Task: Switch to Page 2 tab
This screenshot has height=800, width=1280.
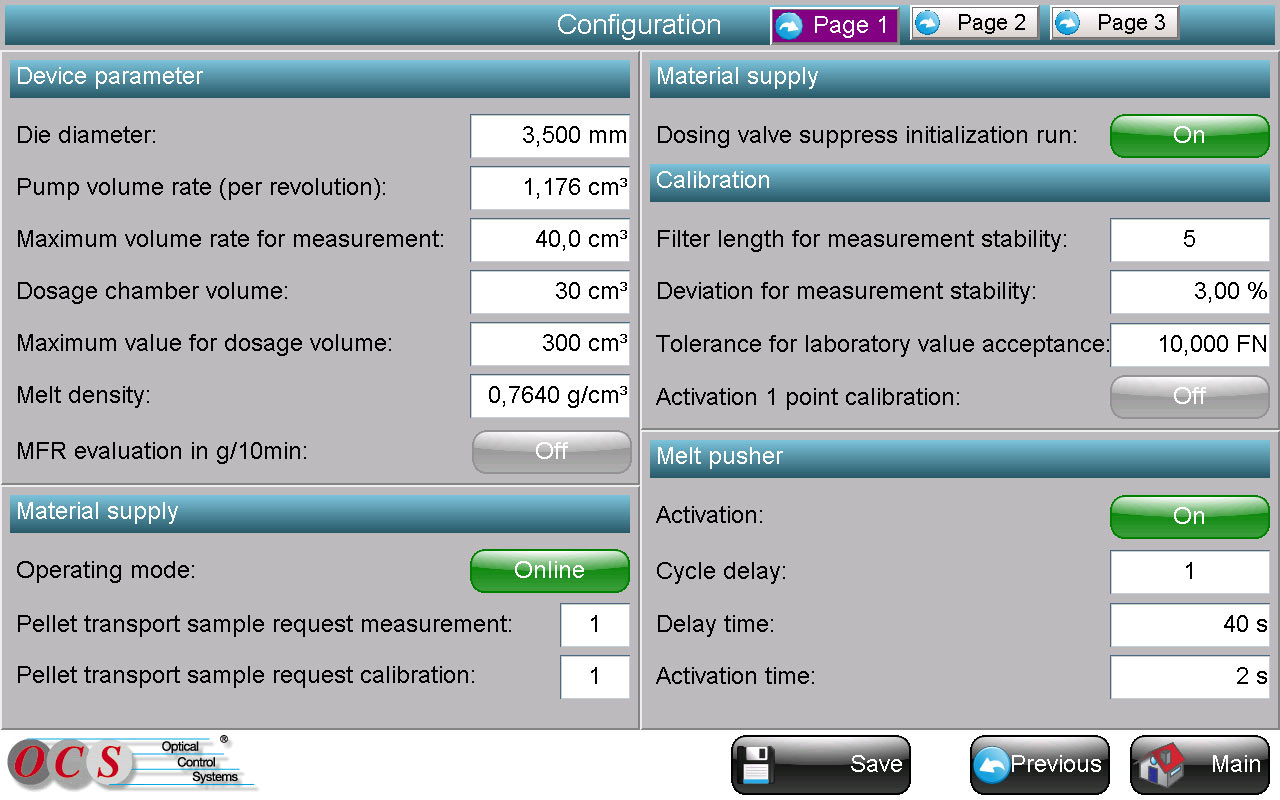Action: point(975,23)
